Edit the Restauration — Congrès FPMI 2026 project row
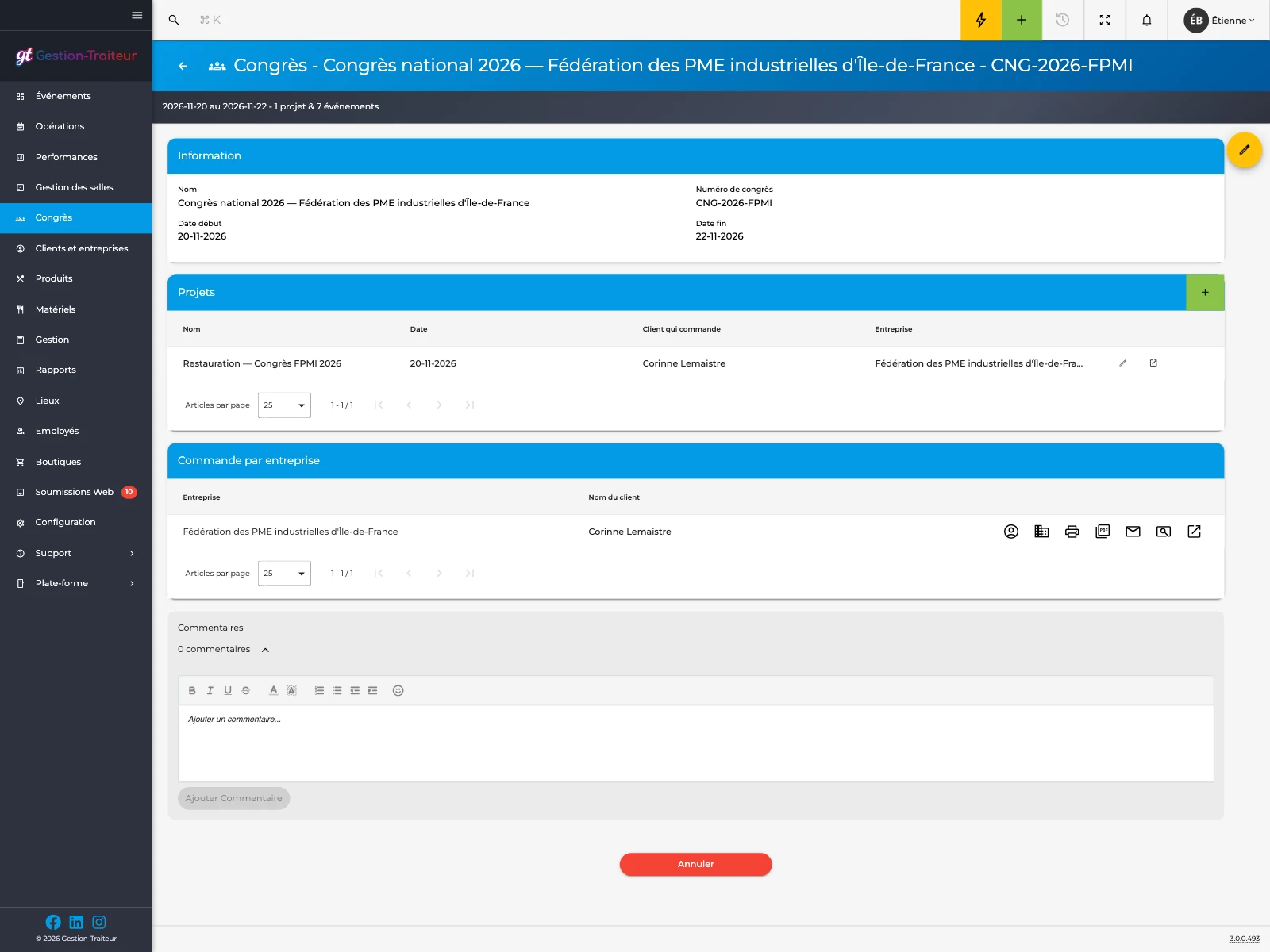The height and width of the screenshot is (952, 1270). tap(1123, 363)
